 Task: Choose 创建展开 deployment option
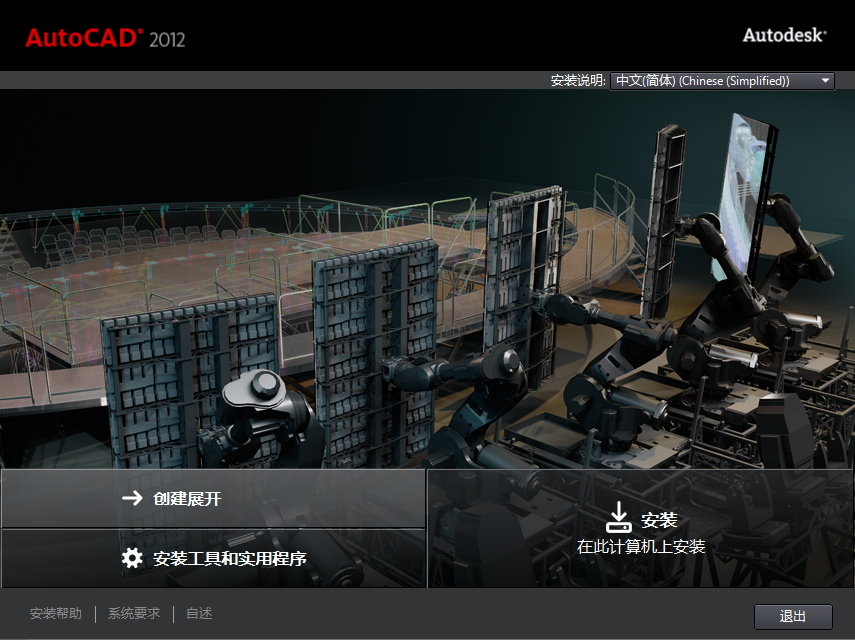pos(213,498)
